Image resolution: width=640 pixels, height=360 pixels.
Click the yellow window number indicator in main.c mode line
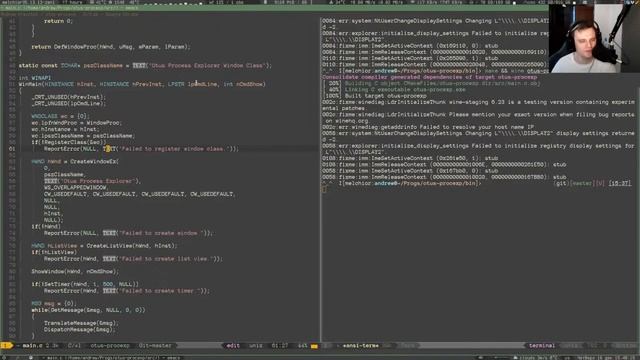pos(6,346)
